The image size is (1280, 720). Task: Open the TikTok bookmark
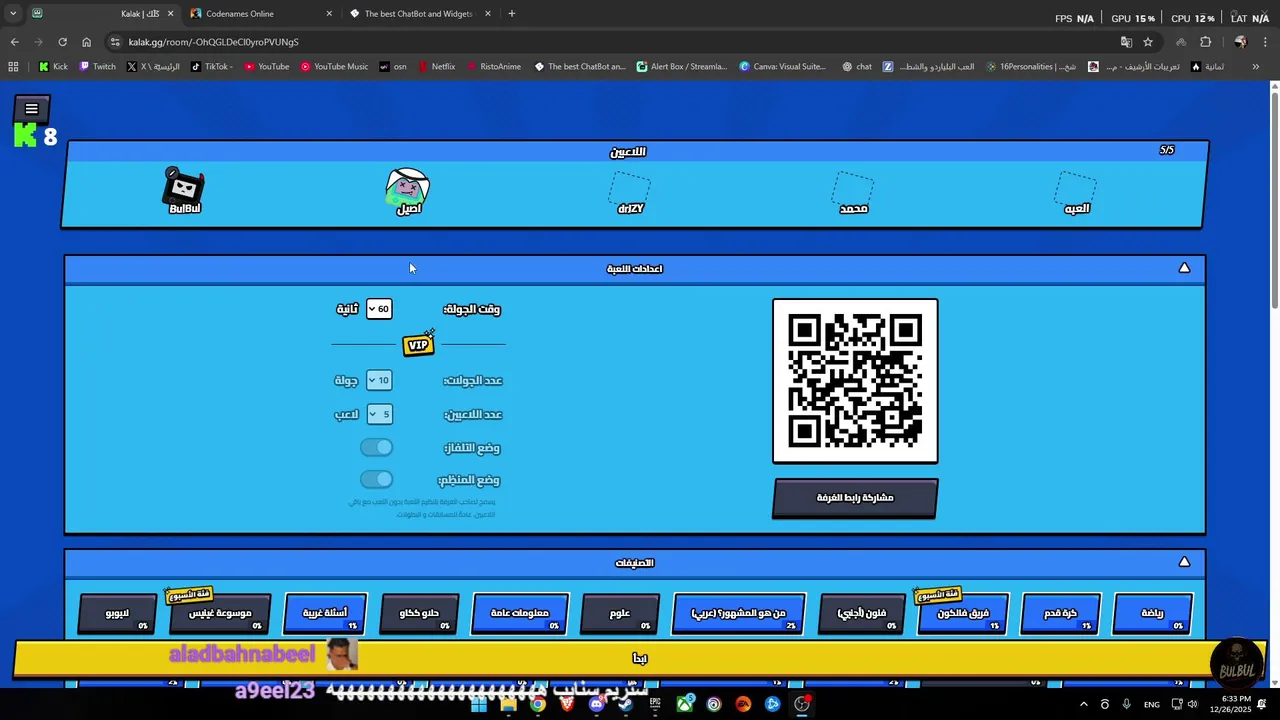pos(211,67)
